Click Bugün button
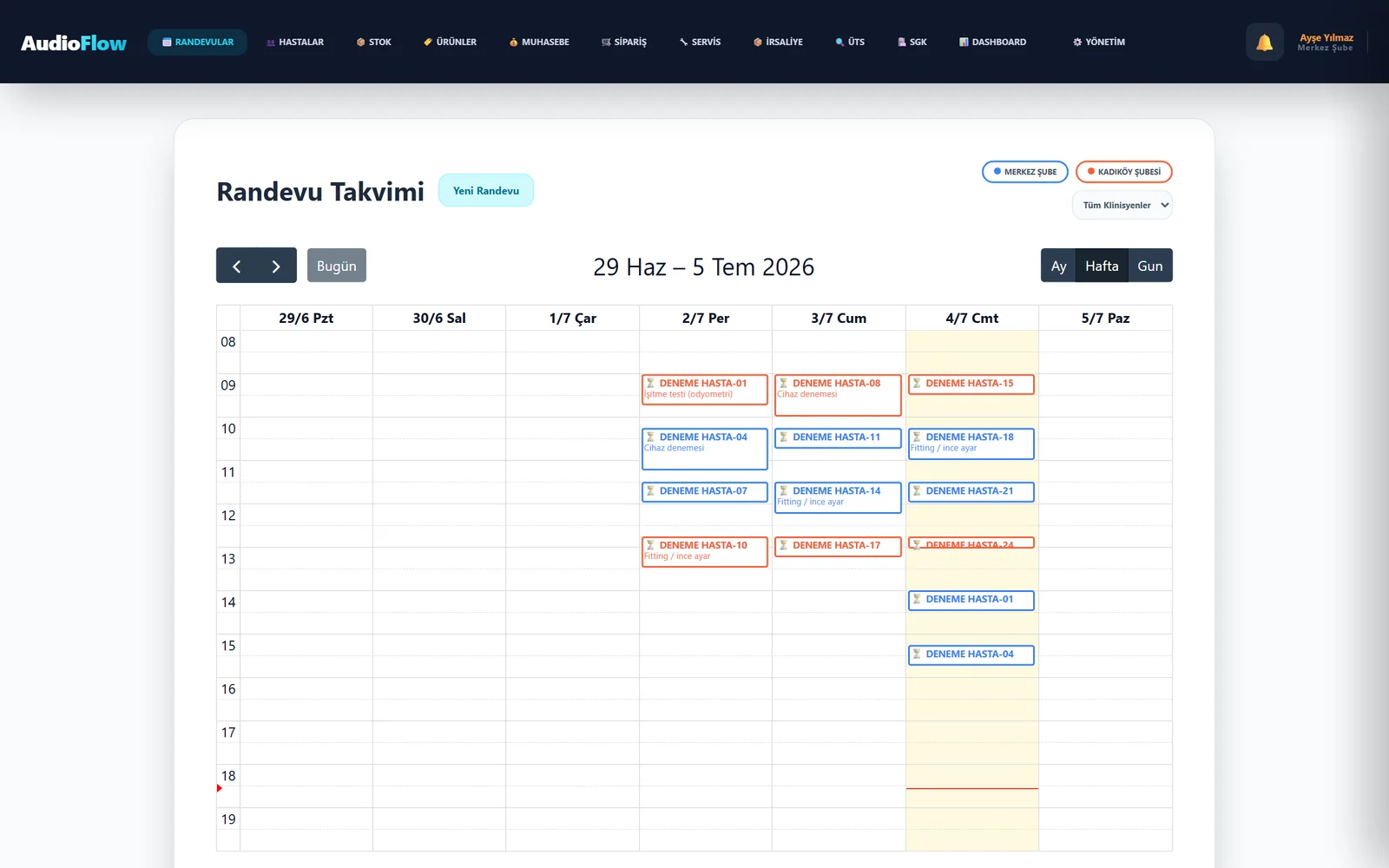1389x868 pixels. point(337,266)
